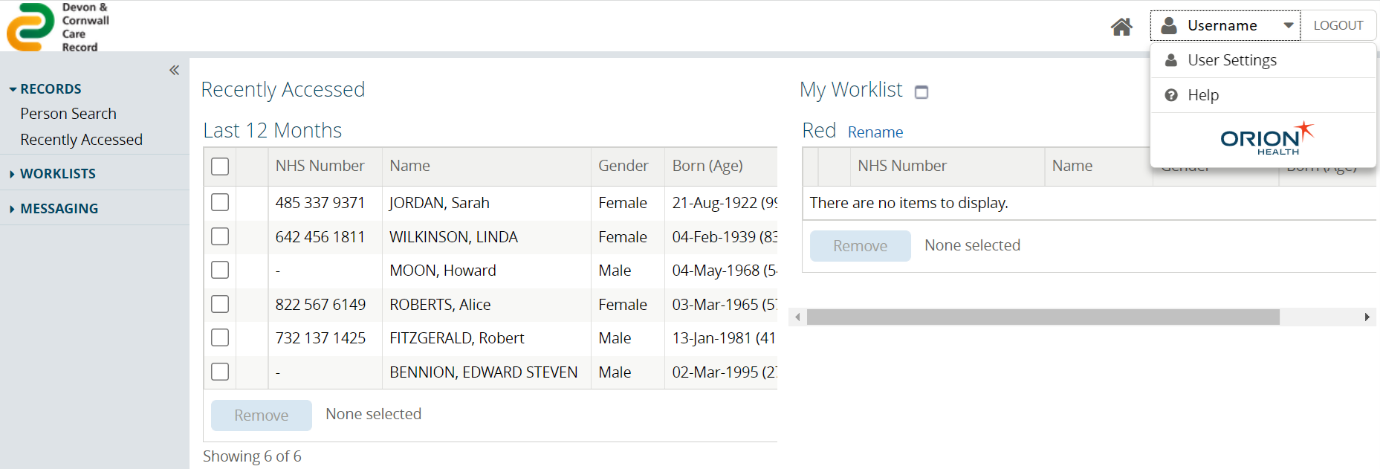Viewport: 1380px width, 469px height.
Task: Select Help from the user menu
Action: [1203, 95]
